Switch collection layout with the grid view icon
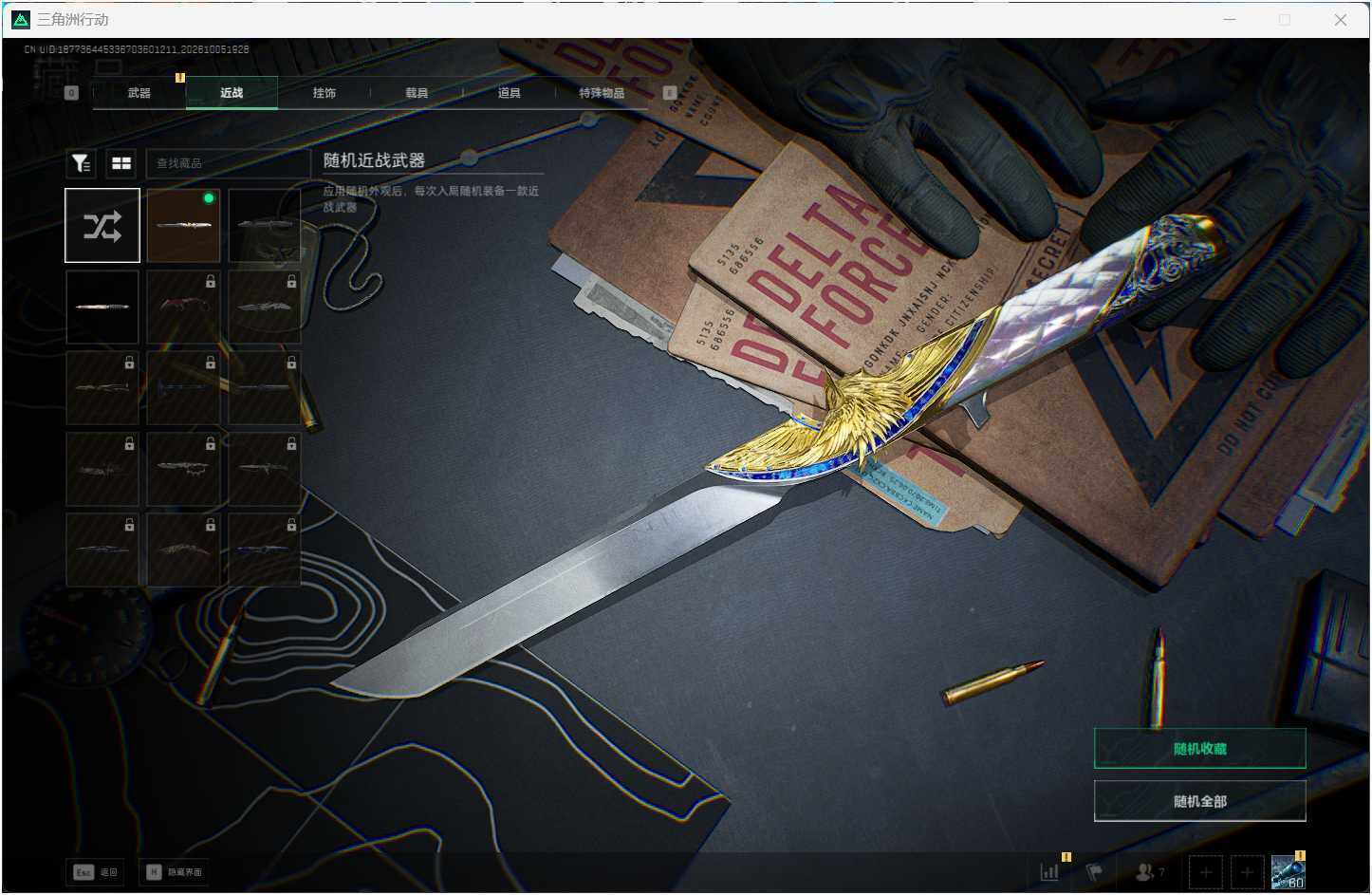This screenshot has height=895, width=1372. tap(121, 163)
